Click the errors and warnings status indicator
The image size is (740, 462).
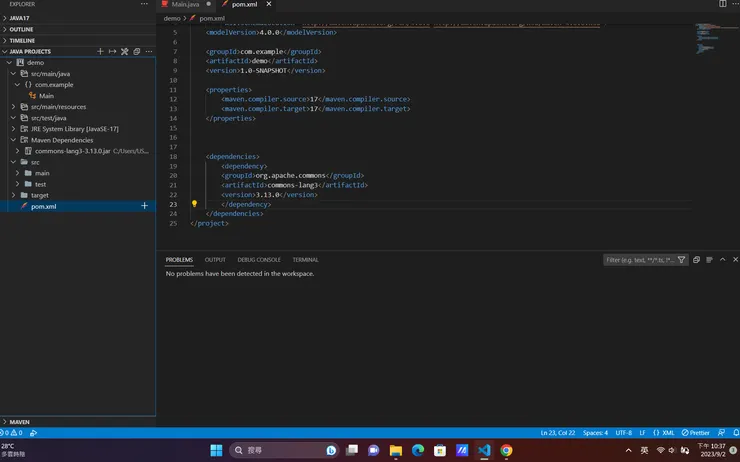(x=11, y=433)
